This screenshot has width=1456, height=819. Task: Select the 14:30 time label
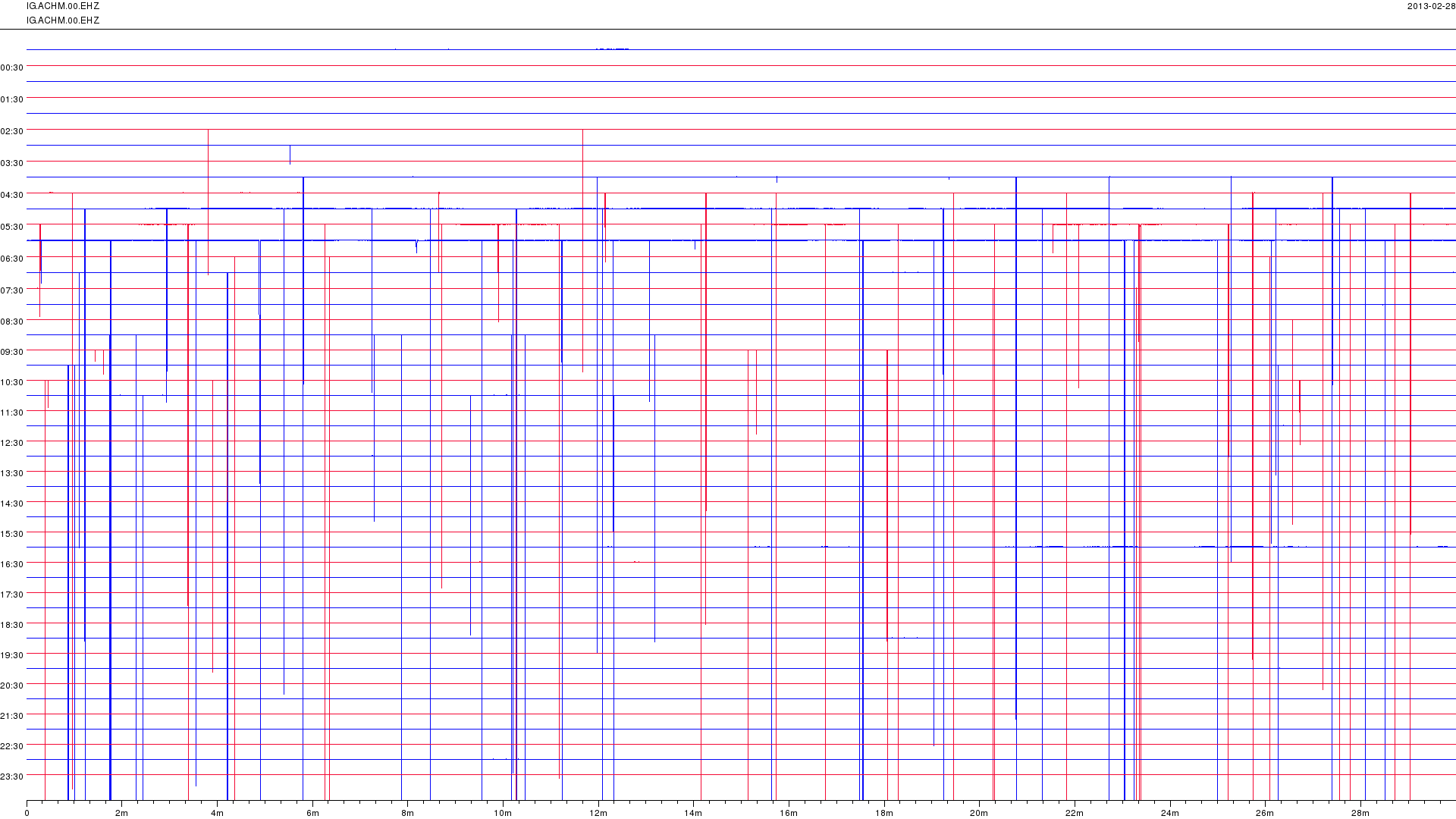12,504
